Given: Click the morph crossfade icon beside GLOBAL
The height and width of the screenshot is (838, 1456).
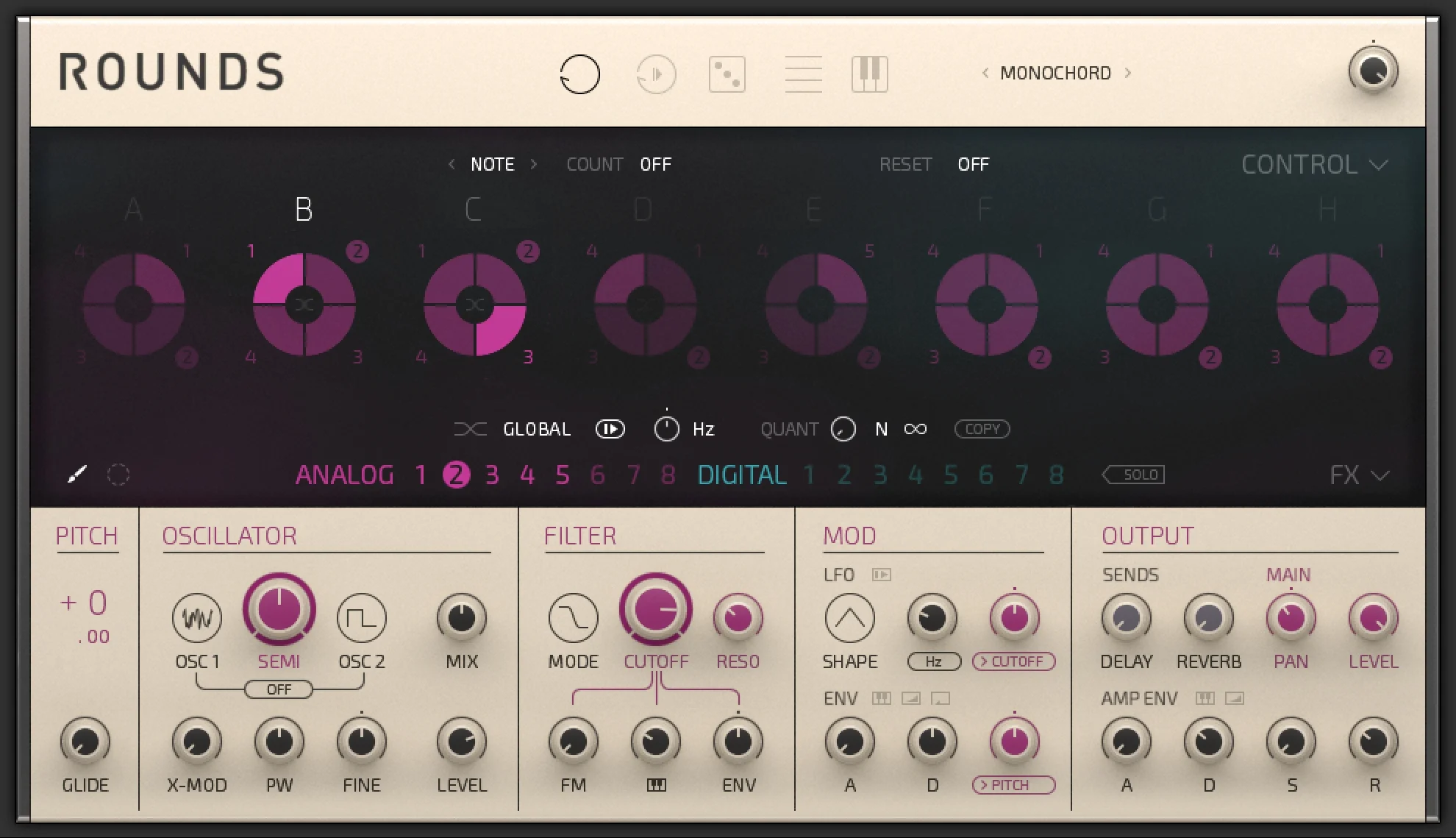Looking at the screenshot, I should pyautogui.click(x=470, y=429).
